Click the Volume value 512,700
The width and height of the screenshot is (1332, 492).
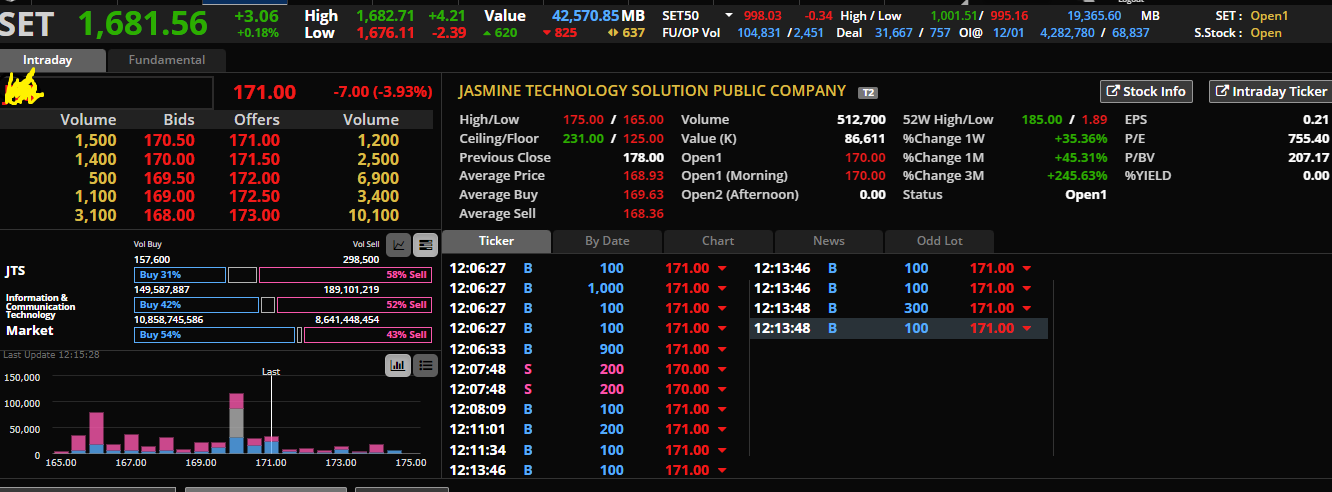(861, 119)
